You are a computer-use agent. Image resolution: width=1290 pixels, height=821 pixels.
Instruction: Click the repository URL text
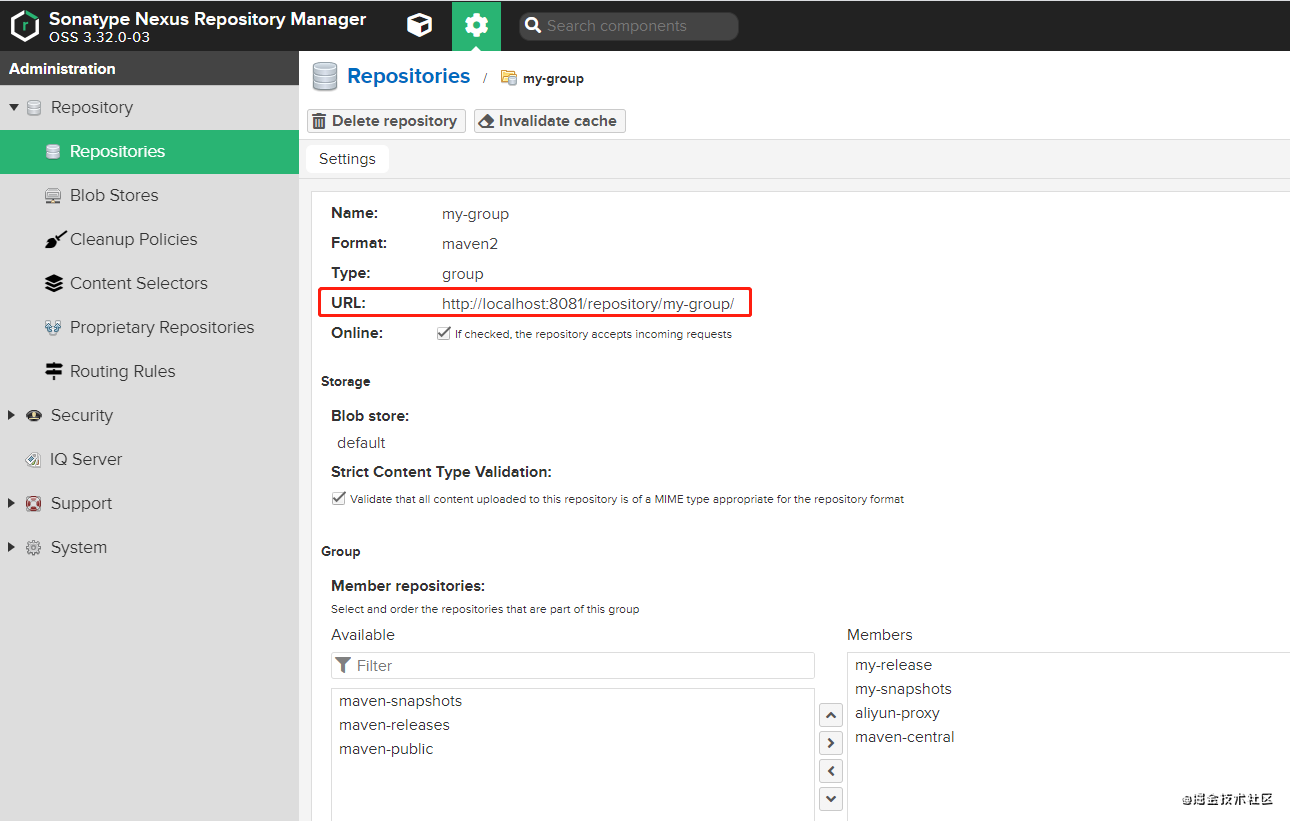pos(588,304)
